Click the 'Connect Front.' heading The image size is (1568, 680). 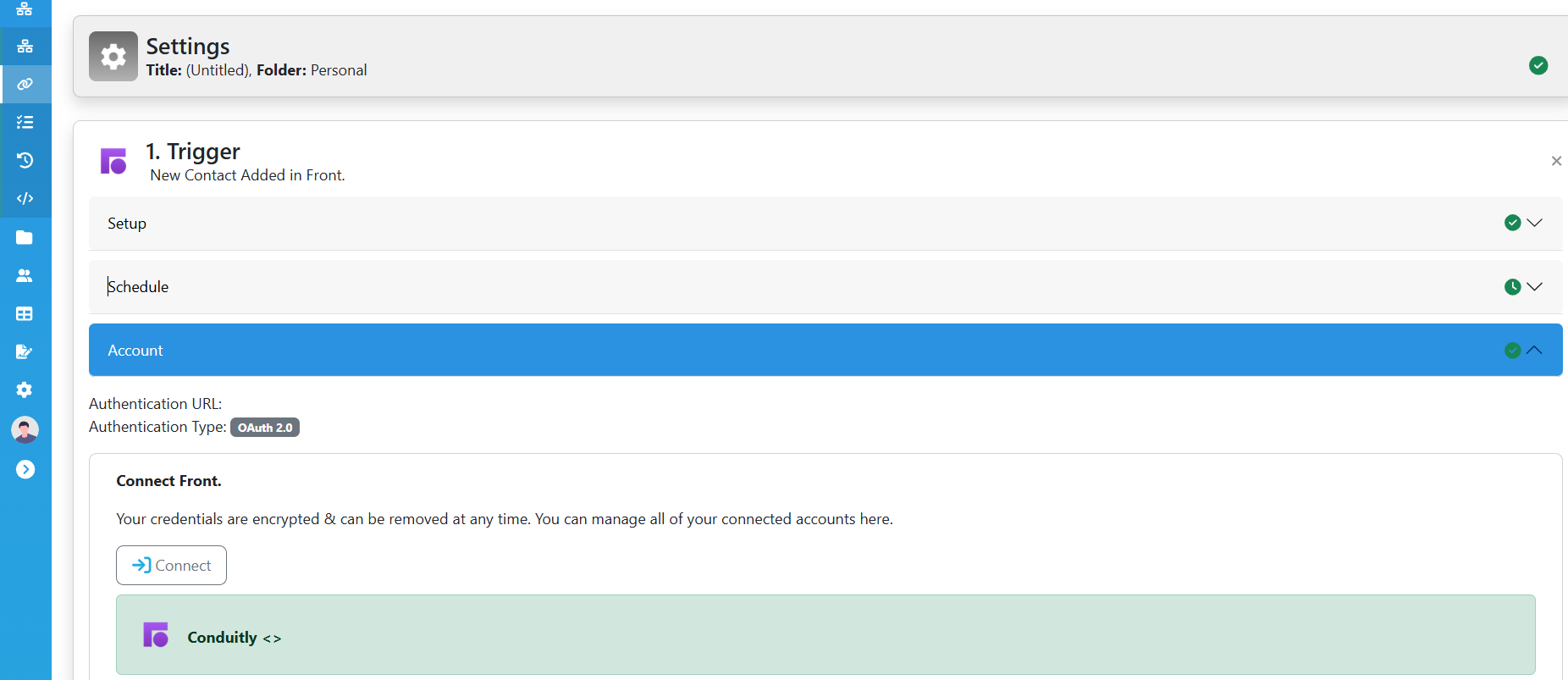click(169, 481)
